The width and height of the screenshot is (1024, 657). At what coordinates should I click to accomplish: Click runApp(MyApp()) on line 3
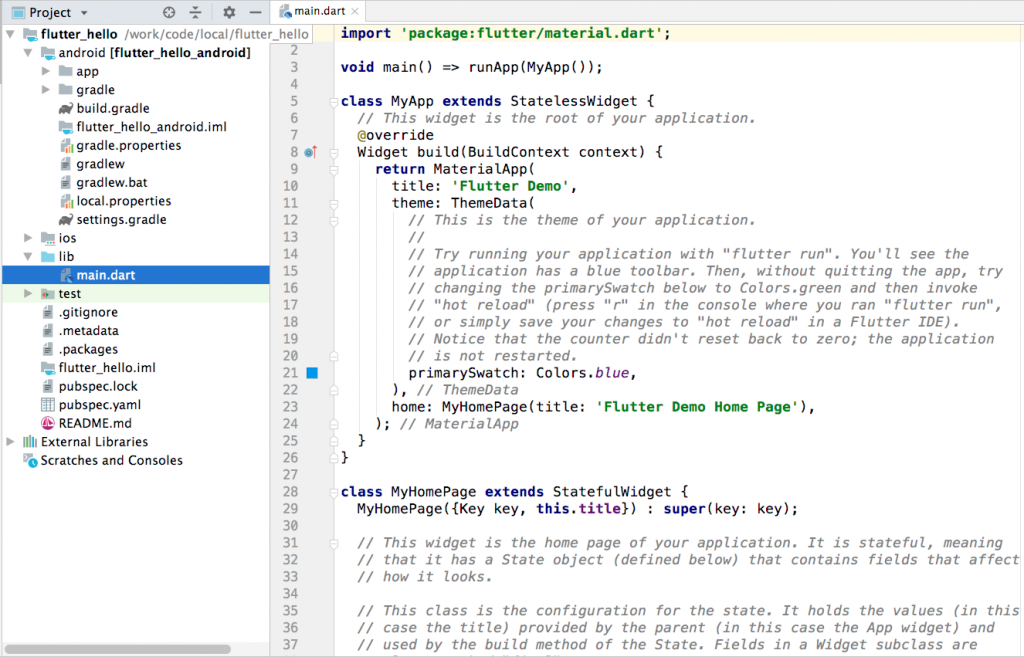pyautogui.click(x=531, y=67)
